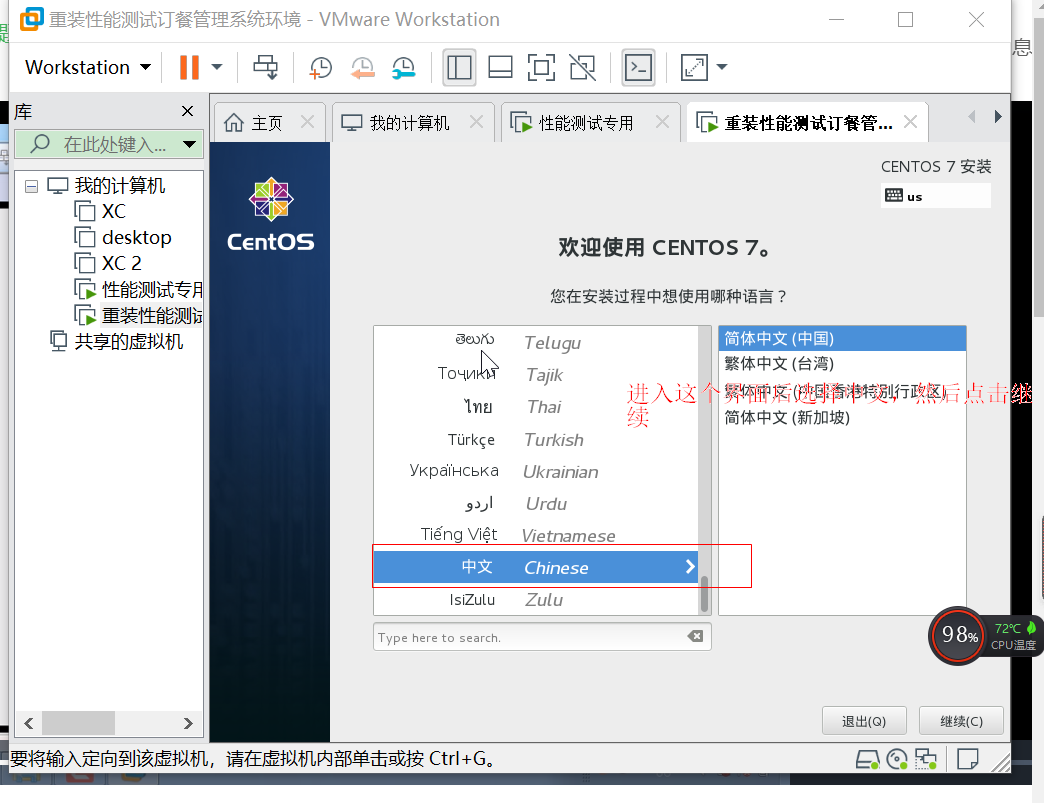The width and height of the screenshot is (1044, 803).
Task: Select Telugu in the language list
Action: pos(536,342)
